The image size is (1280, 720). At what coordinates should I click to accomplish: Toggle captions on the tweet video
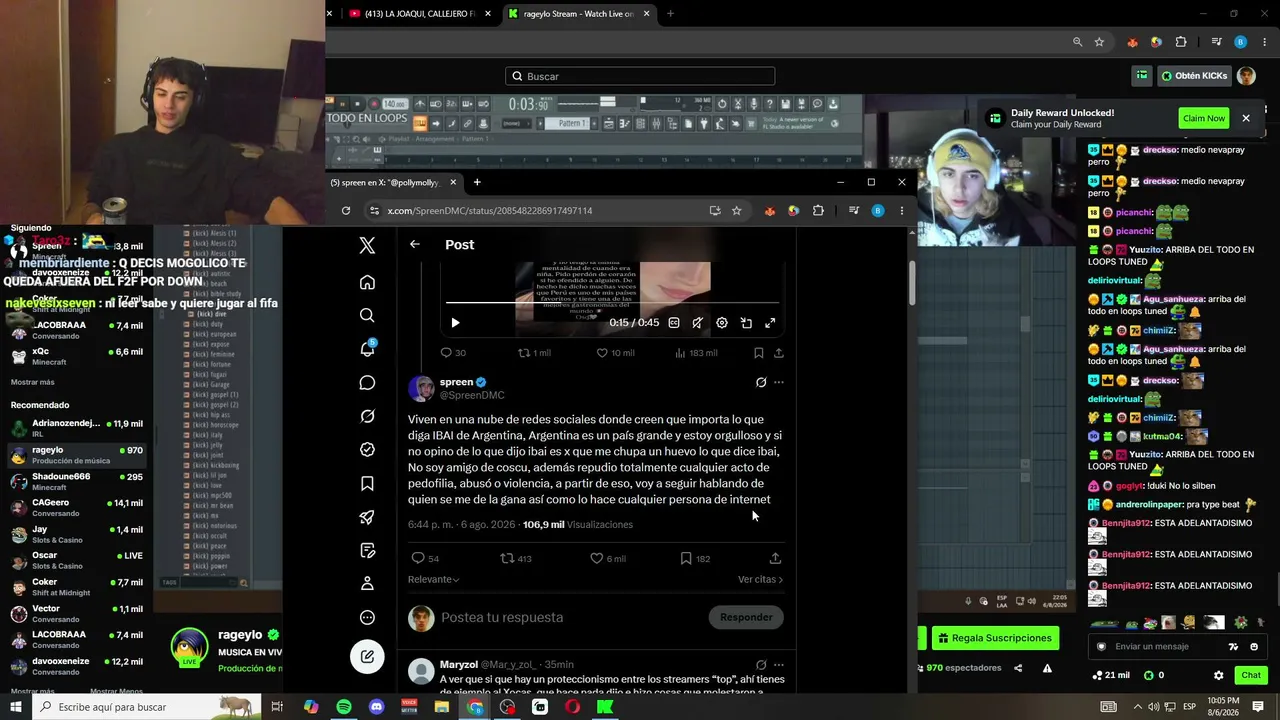point(673,323)
